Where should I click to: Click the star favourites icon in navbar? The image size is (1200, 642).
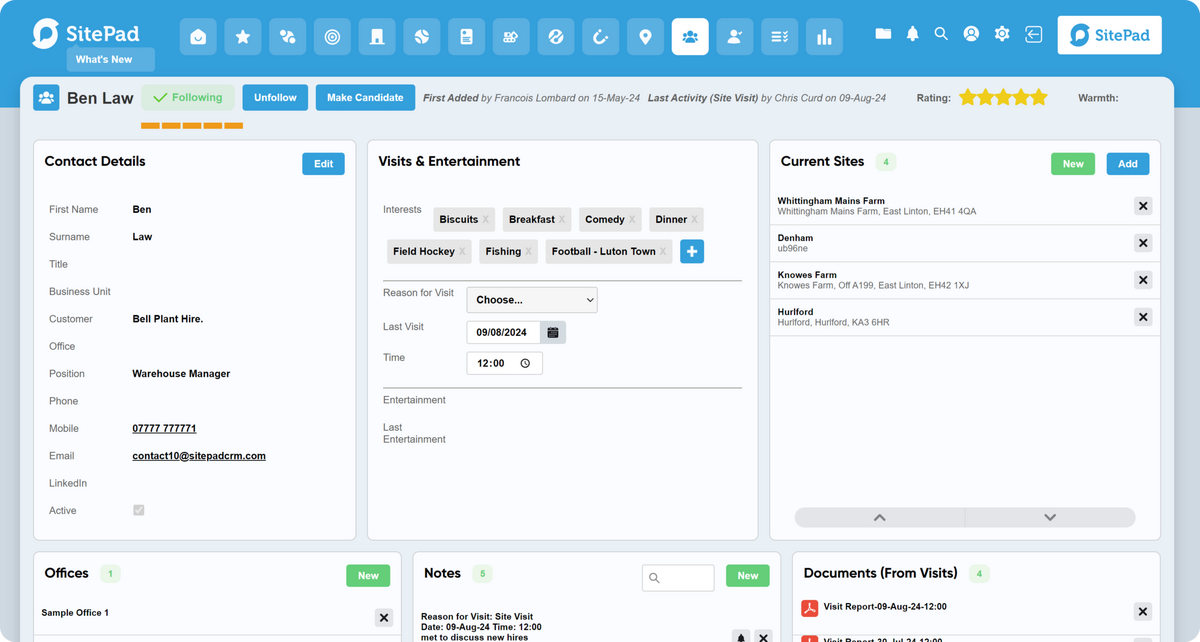click(243, 37)
